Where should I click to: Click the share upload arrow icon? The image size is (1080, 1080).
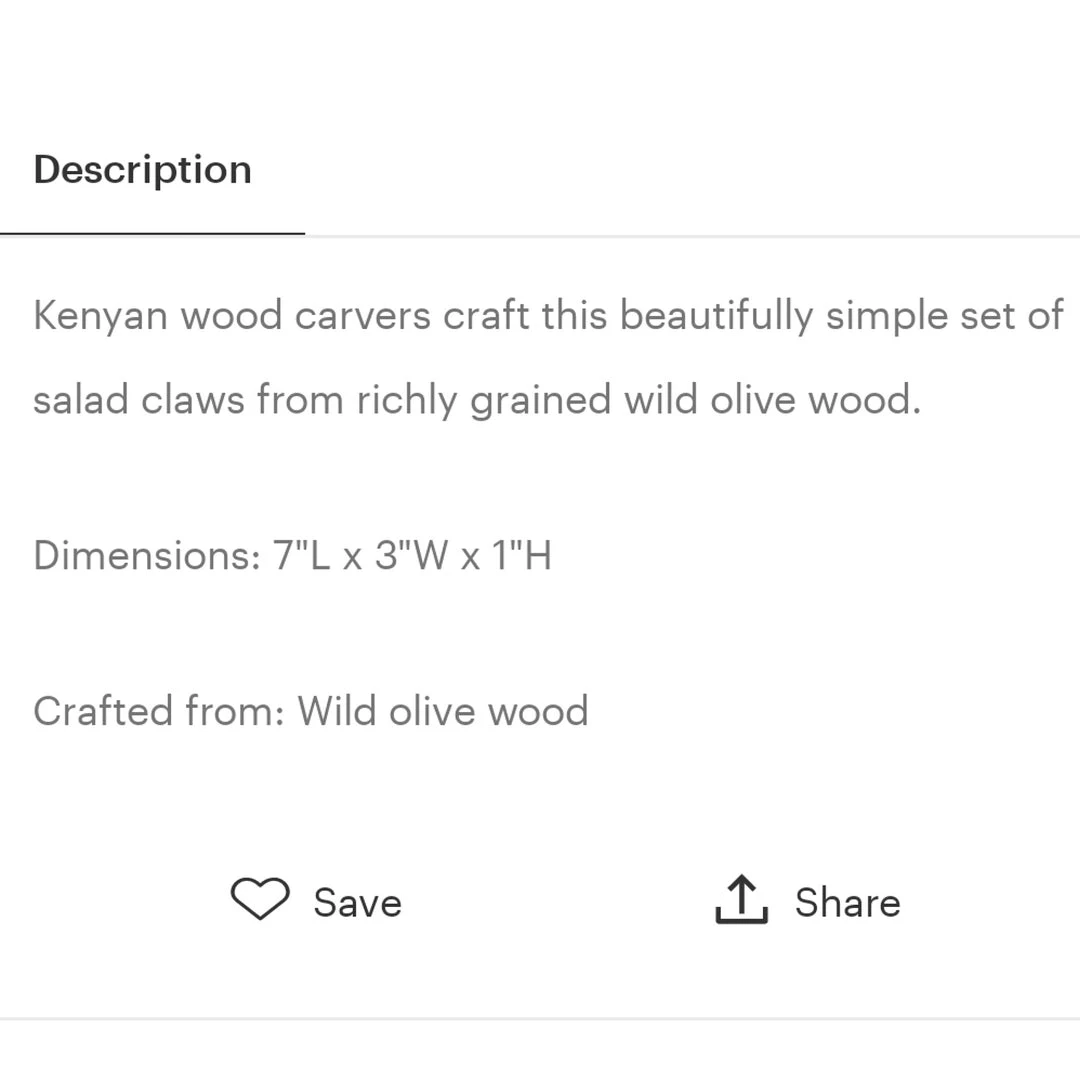[741, 899]
